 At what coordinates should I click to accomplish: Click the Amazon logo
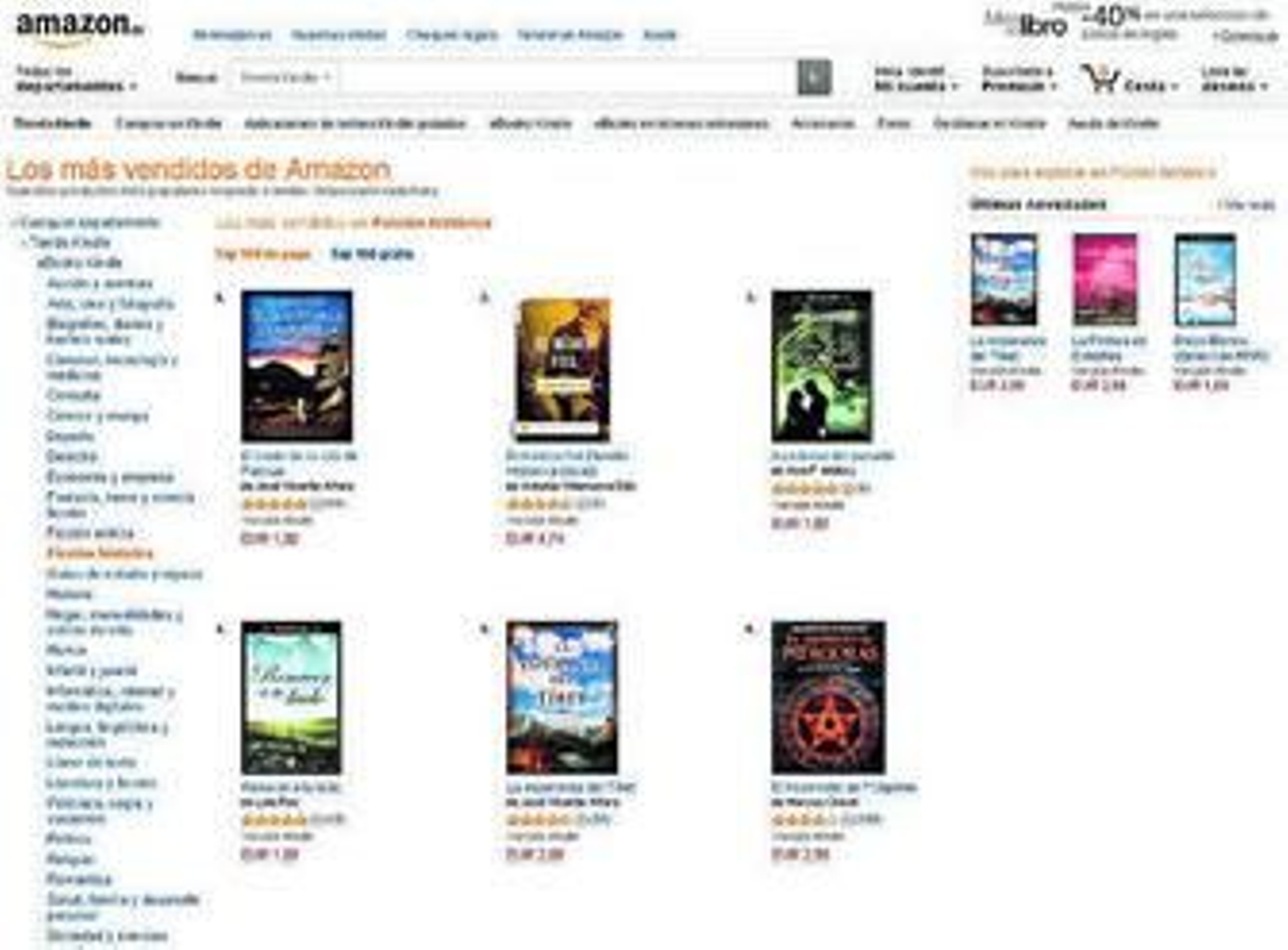[79, 26]
